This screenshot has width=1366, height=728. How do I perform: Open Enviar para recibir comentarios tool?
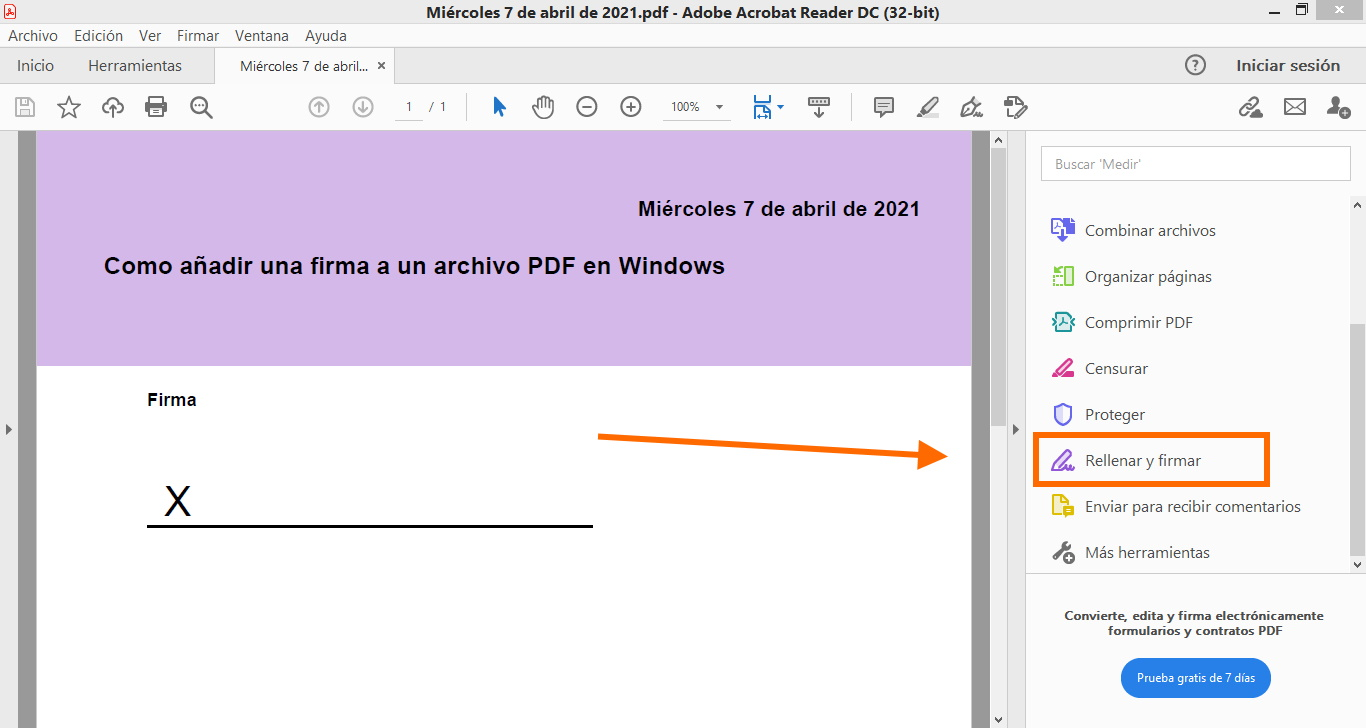point(1176,506)
